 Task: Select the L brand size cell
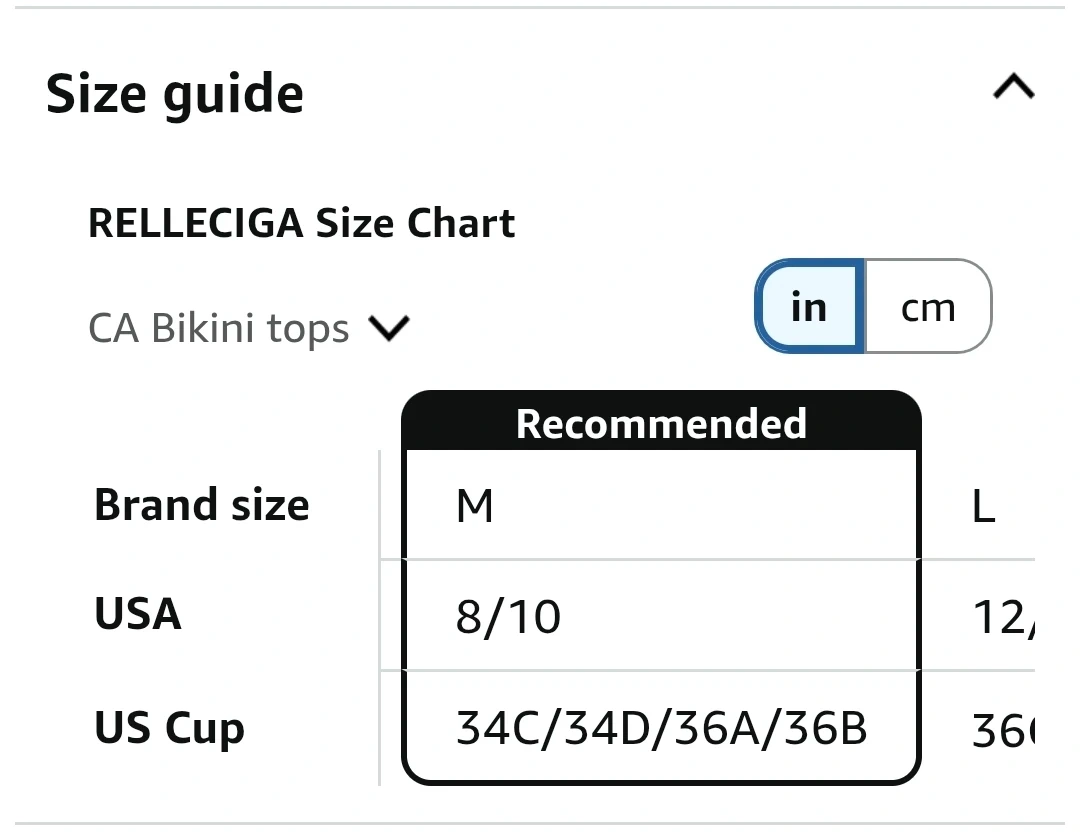tap(985, 508)
